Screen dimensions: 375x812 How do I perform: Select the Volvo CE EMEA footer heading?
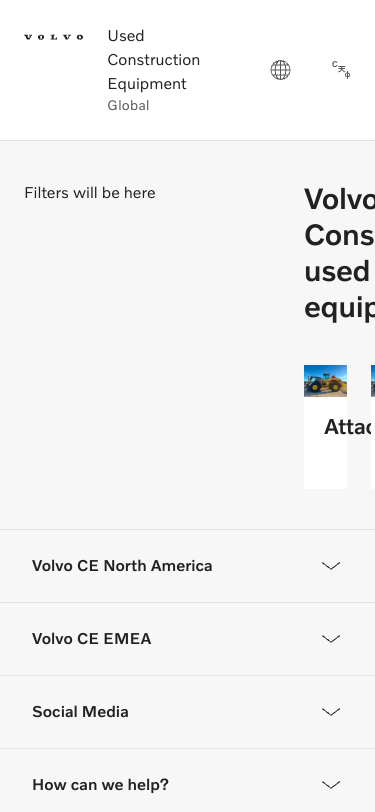click(x=92, y=639)
